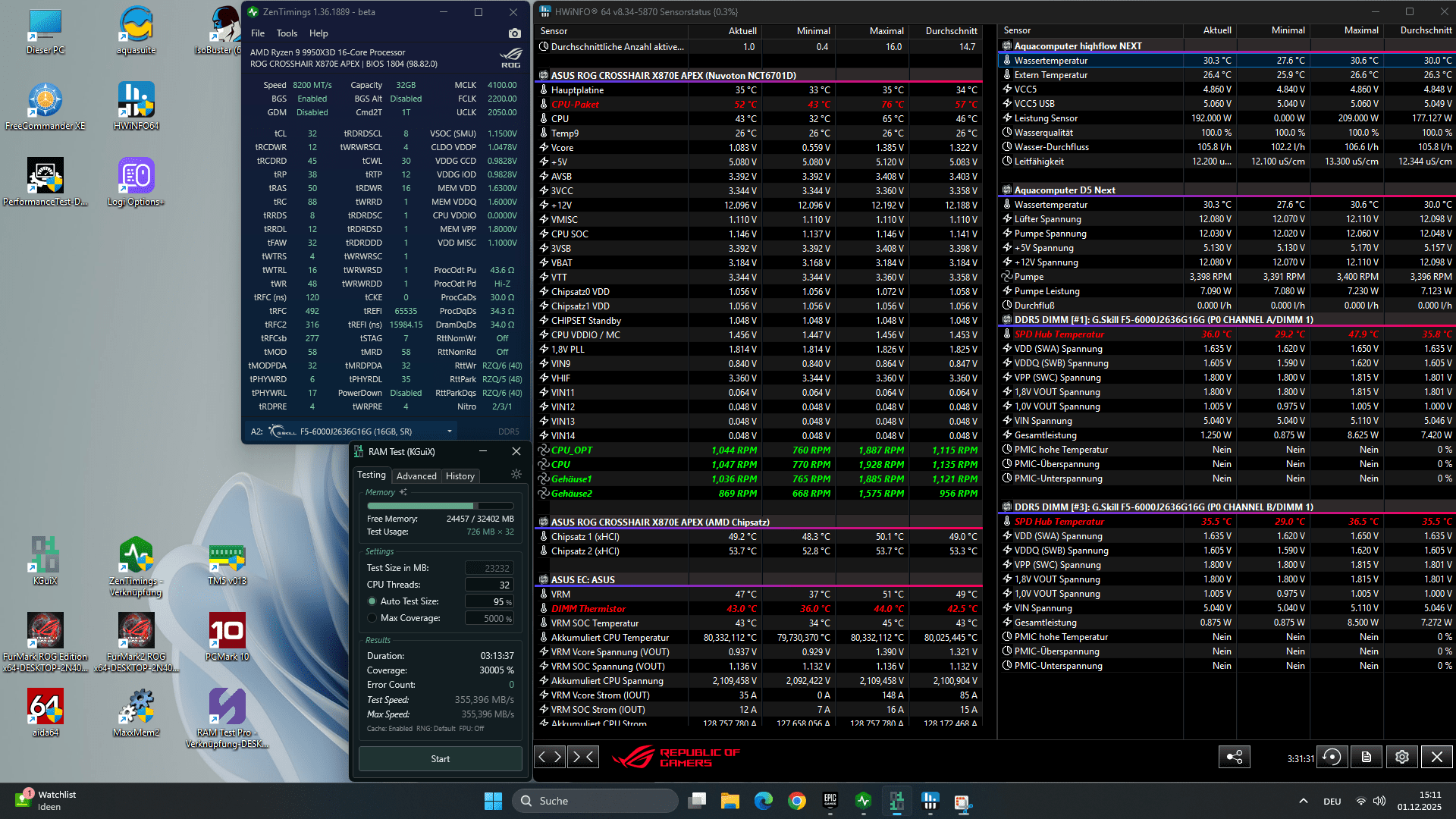The height and width of the screenshot is (819, 1456).
Task: Open the A2 DIMM slot dropdown
Action: click(x=450, y=431)
